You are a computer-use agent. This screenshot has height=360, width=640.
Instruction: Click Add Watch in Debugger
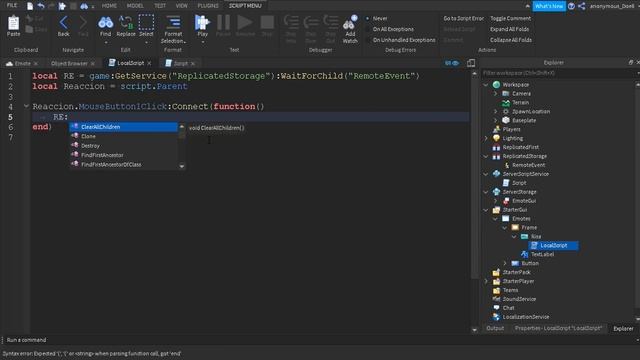[350, 29]
